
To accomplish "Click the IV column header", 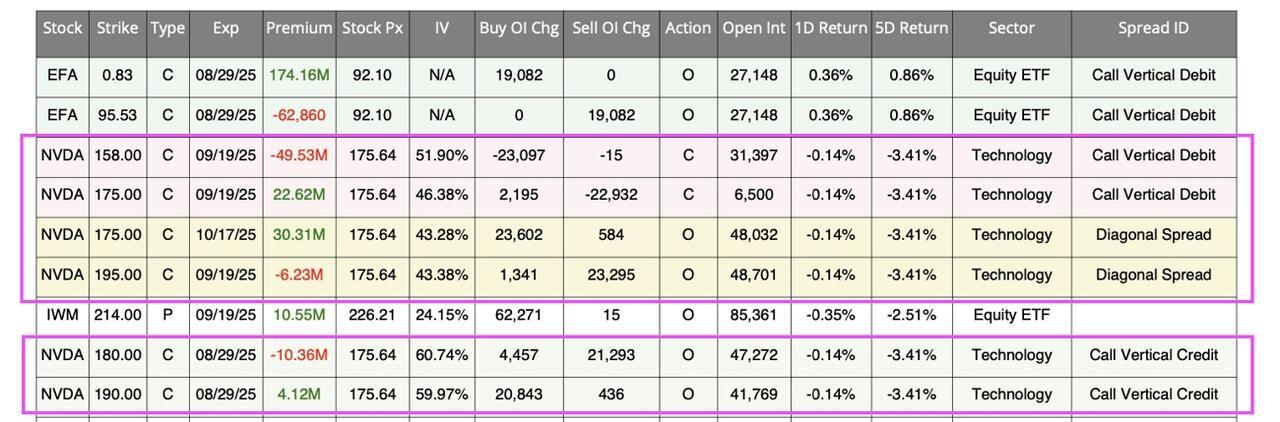I will point(441,28).
